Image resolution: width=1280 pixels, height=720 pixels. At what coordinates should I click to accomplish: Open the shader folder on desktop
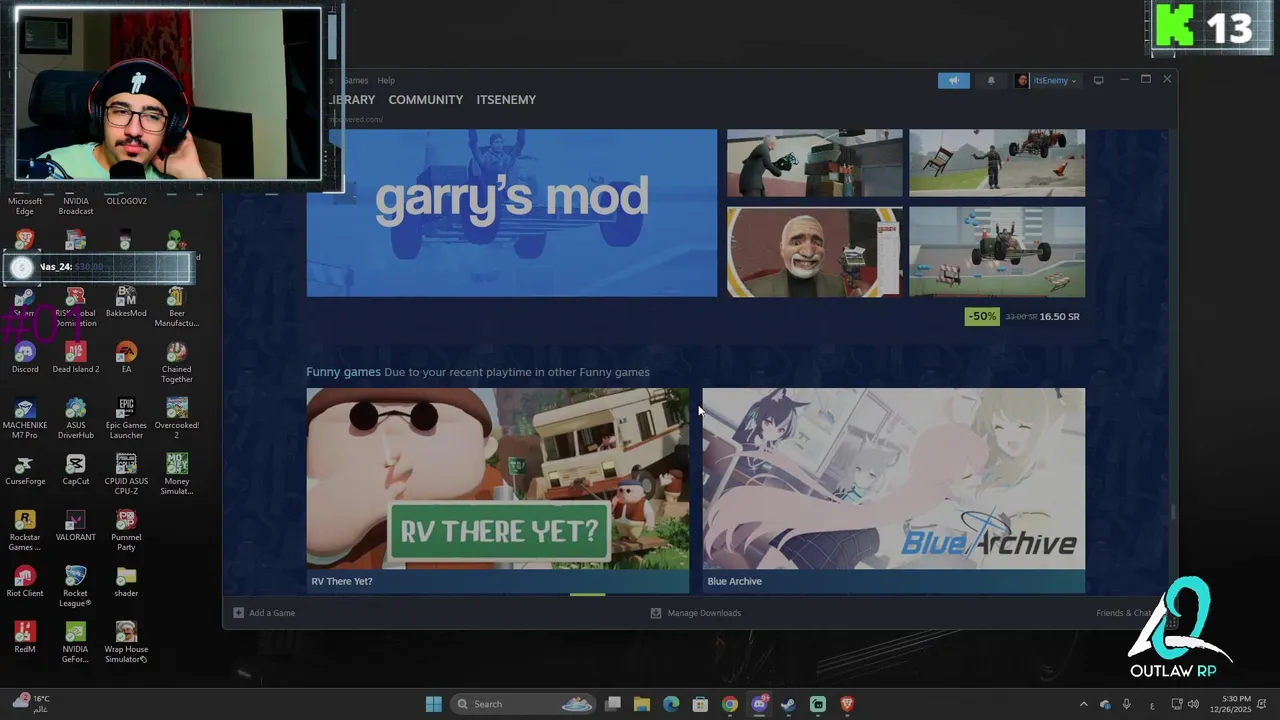coord(126,581)
